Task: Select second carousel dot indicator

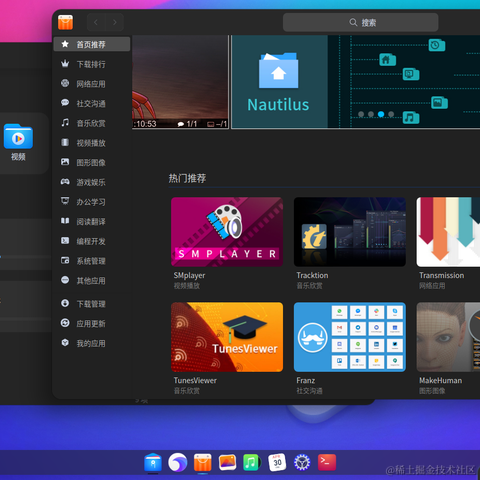Action: point(371,114)
